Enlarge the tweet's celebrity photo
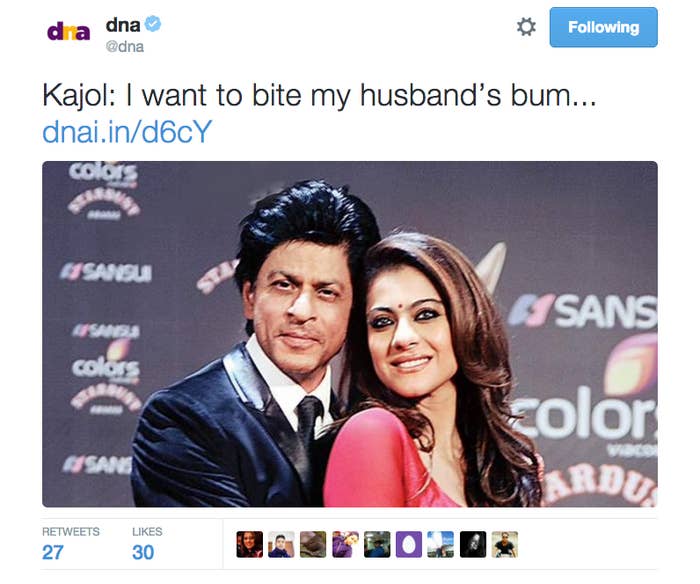 click(350, 334)
